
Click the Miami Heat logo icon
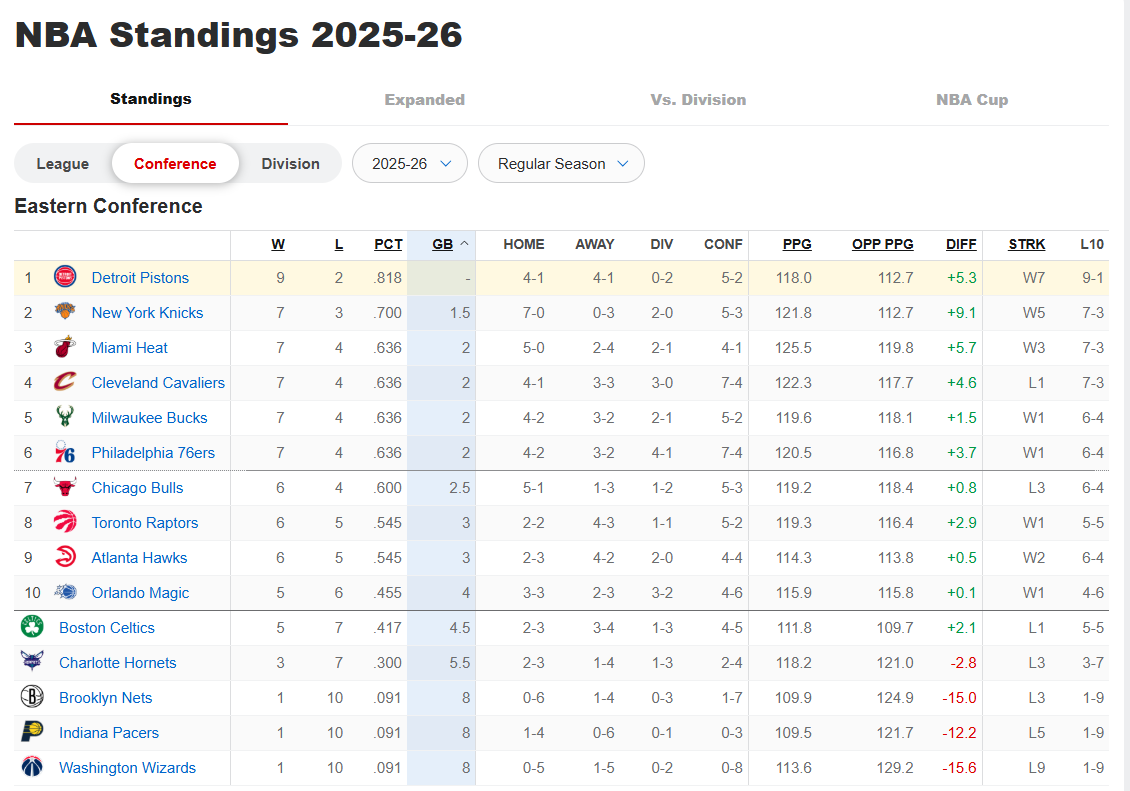coord(65,347)
